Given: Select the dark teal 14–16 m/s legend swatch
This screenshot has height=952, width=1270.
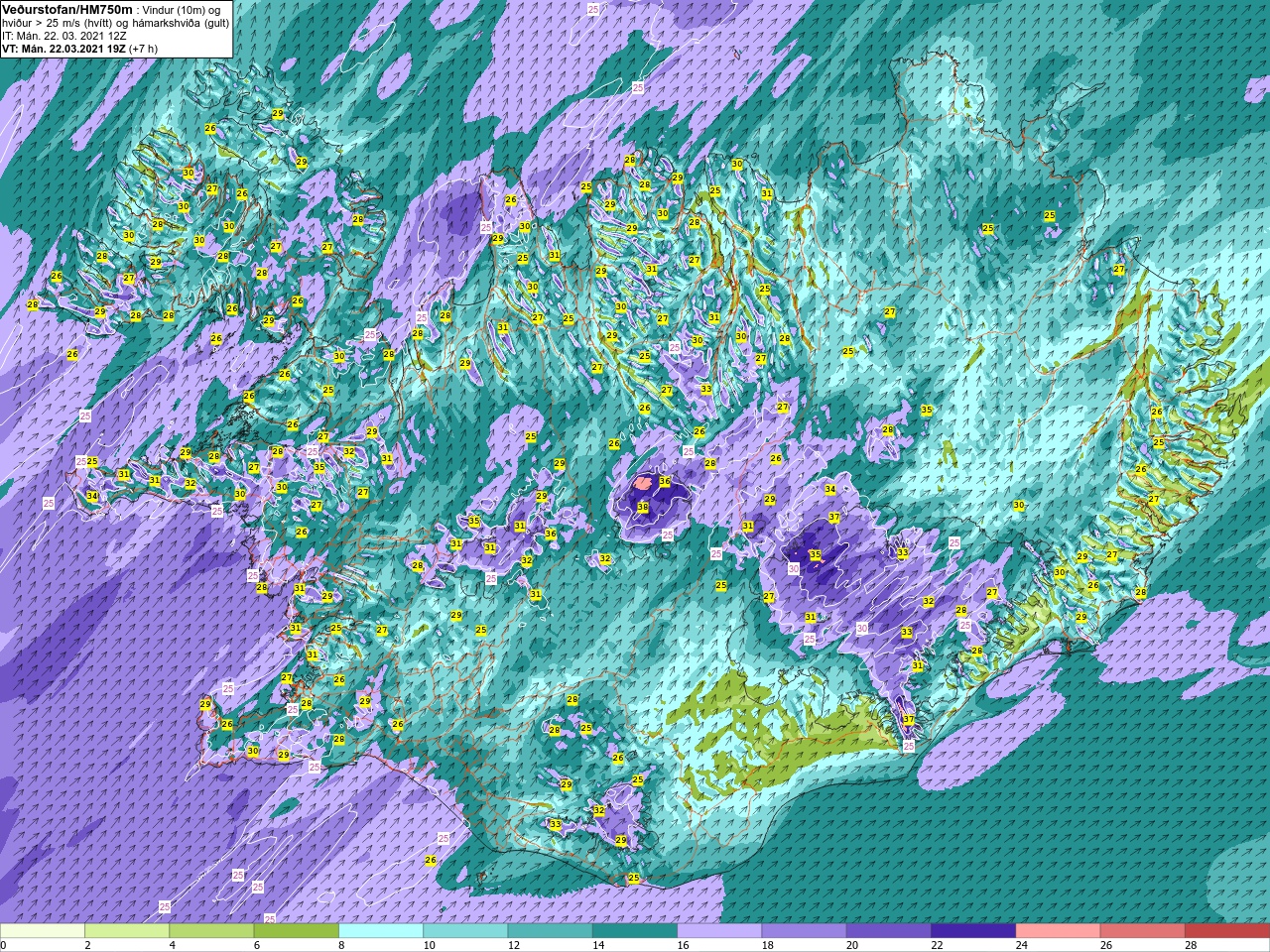Looking at the screenshot, I should pyautogui.click(x=635, y=931).
